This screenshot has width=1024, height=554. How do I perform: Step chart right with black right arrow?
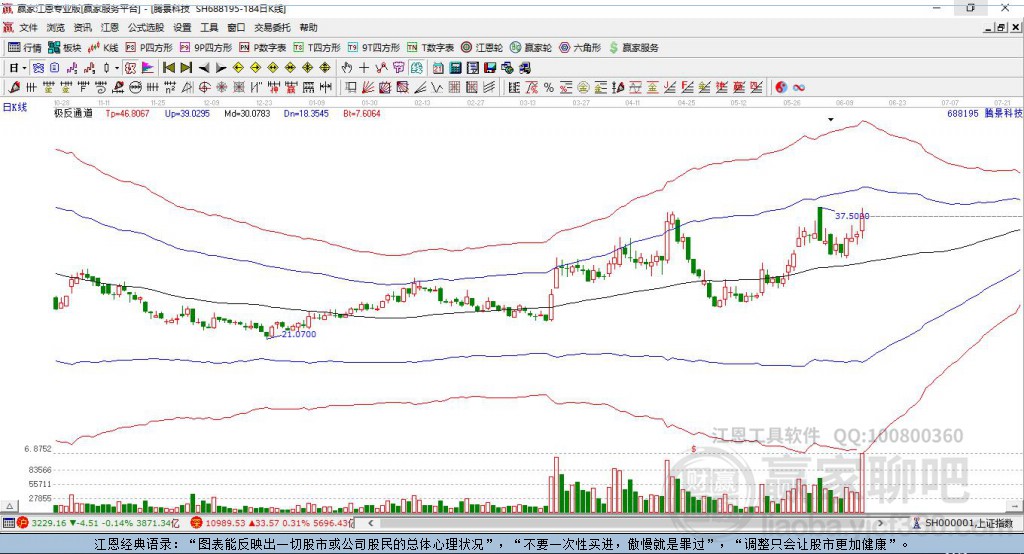221,68
